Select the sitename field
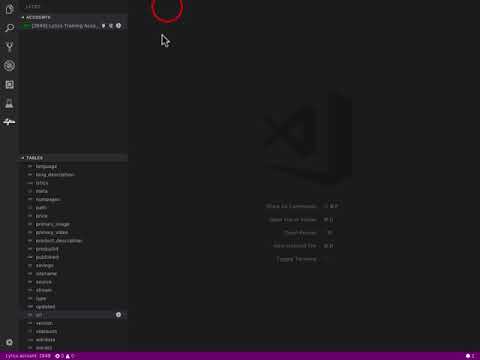480x360 pixels. pos(46,274)
